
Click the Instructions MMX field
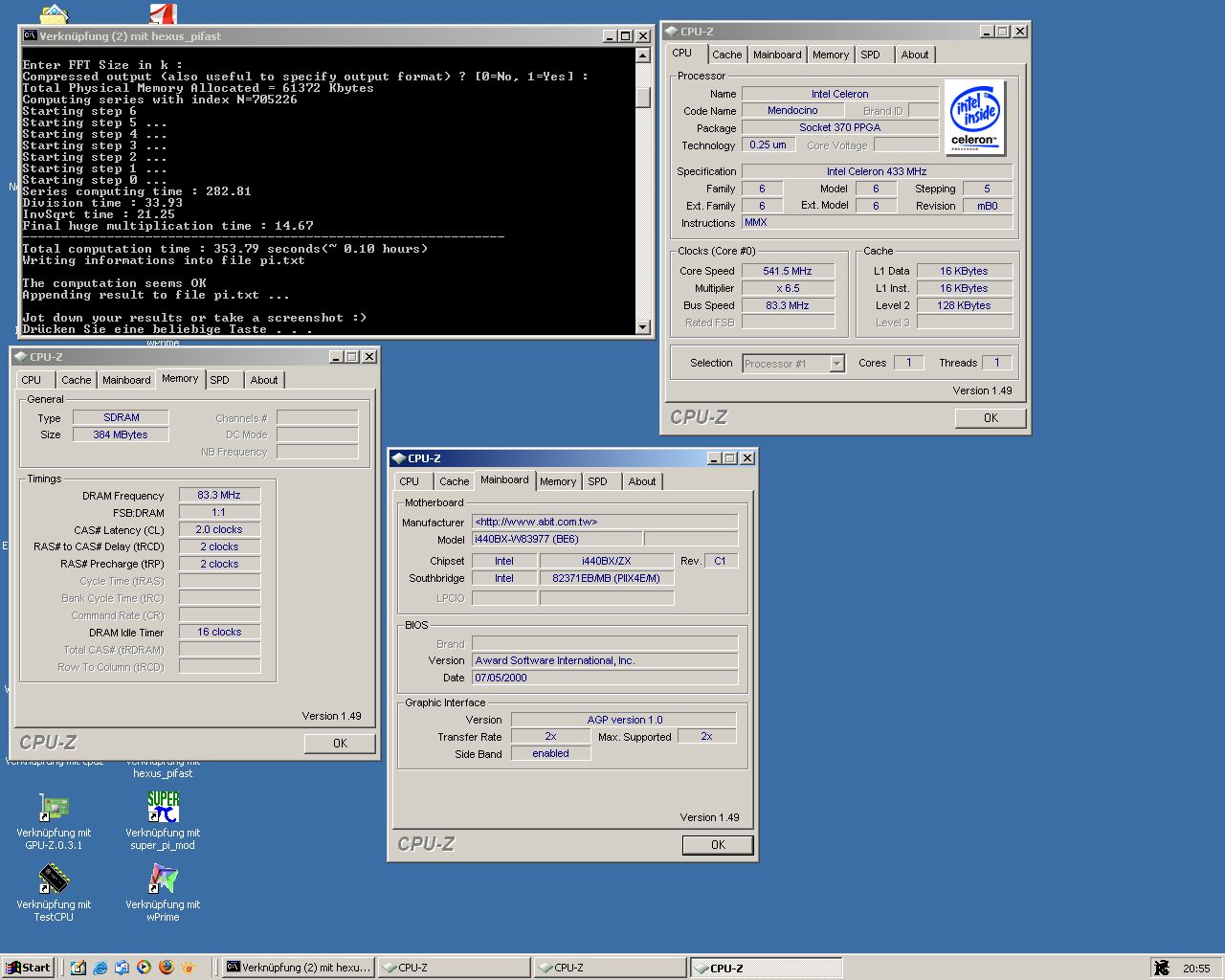[877, 223]
